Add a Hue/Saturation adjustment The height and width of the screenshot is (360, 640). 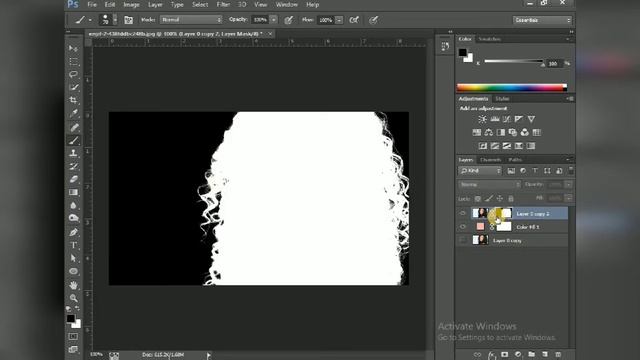476,132
